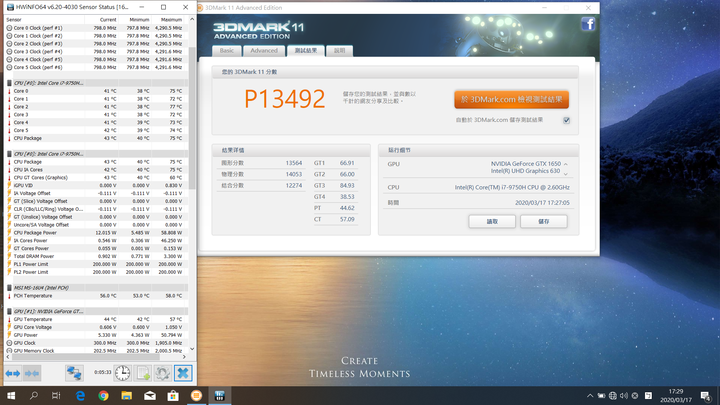Open Task View on the taskbar
Image resolution: width=720 pixels, height=405 pixels.
(56, 395)
